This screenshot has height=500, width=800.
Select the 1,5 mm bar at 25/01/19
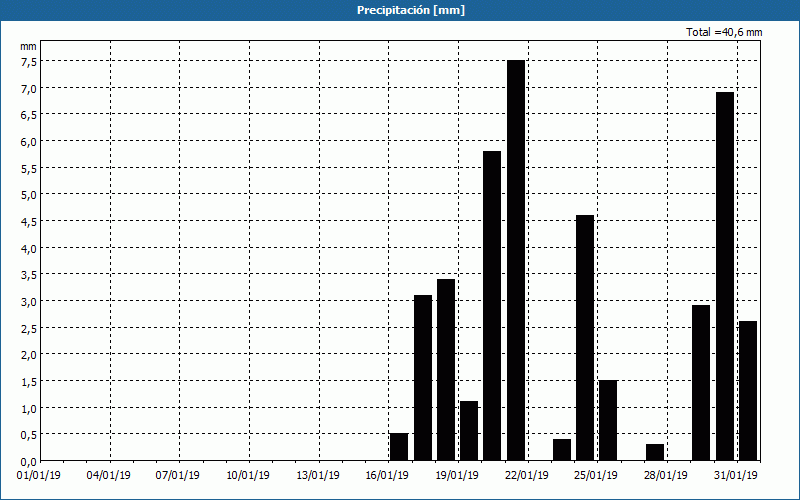click(x=608, y=420)
